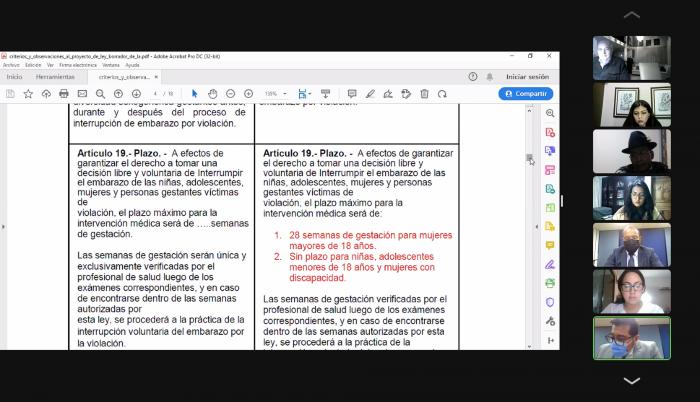
Task: Open the help question mark icon
Action: point(473,77)
